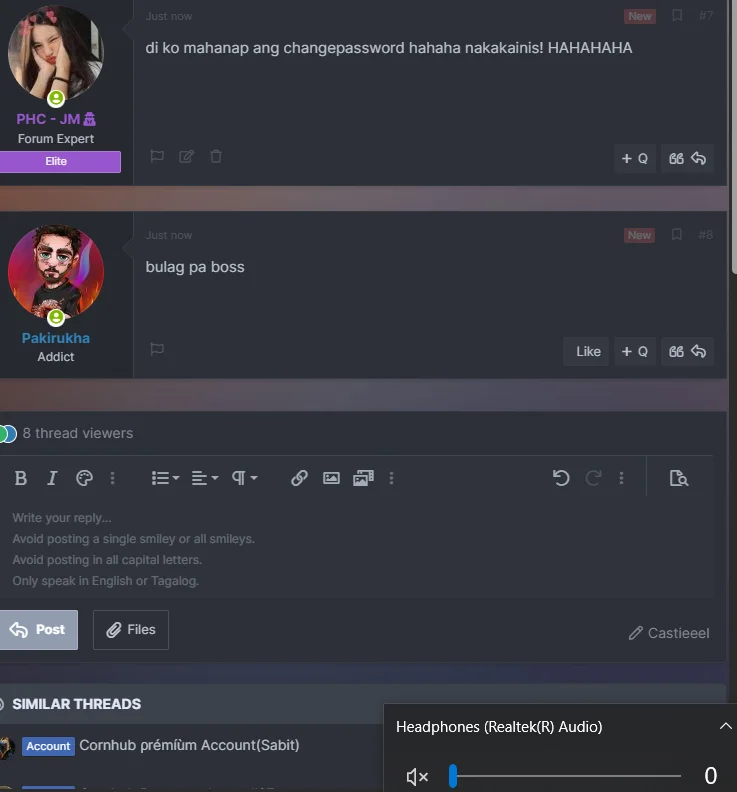Open the list dropdown in editor toolbar
The image size is (737, 792).
[x=165, y=478]
